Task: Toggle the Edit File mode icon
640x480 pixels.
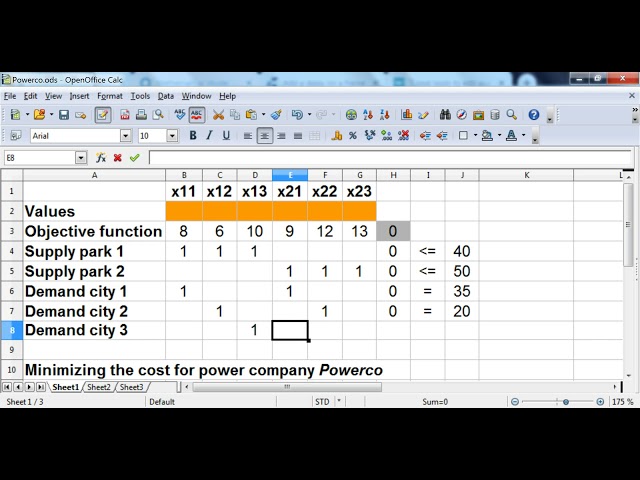Action: click(103, 115)
